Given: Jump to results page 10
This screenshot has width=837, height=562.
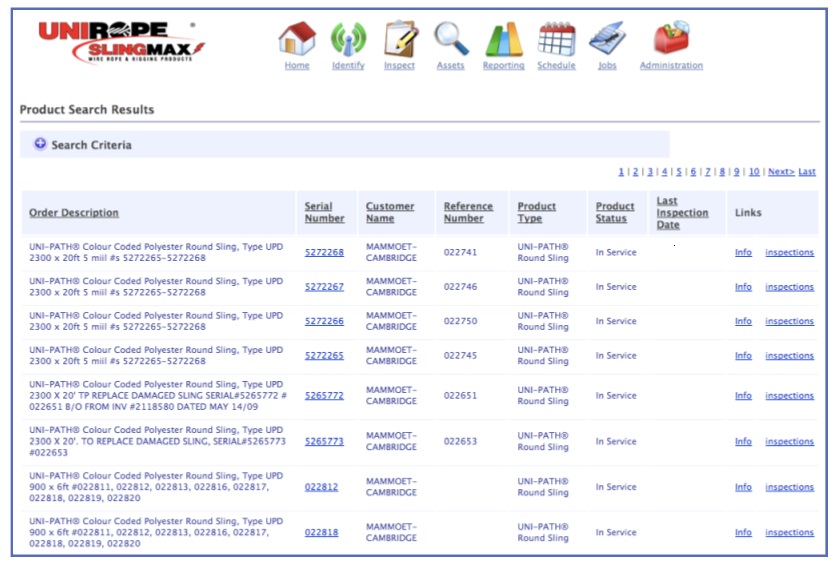Looking at the screenshot, I should point(754,172).
